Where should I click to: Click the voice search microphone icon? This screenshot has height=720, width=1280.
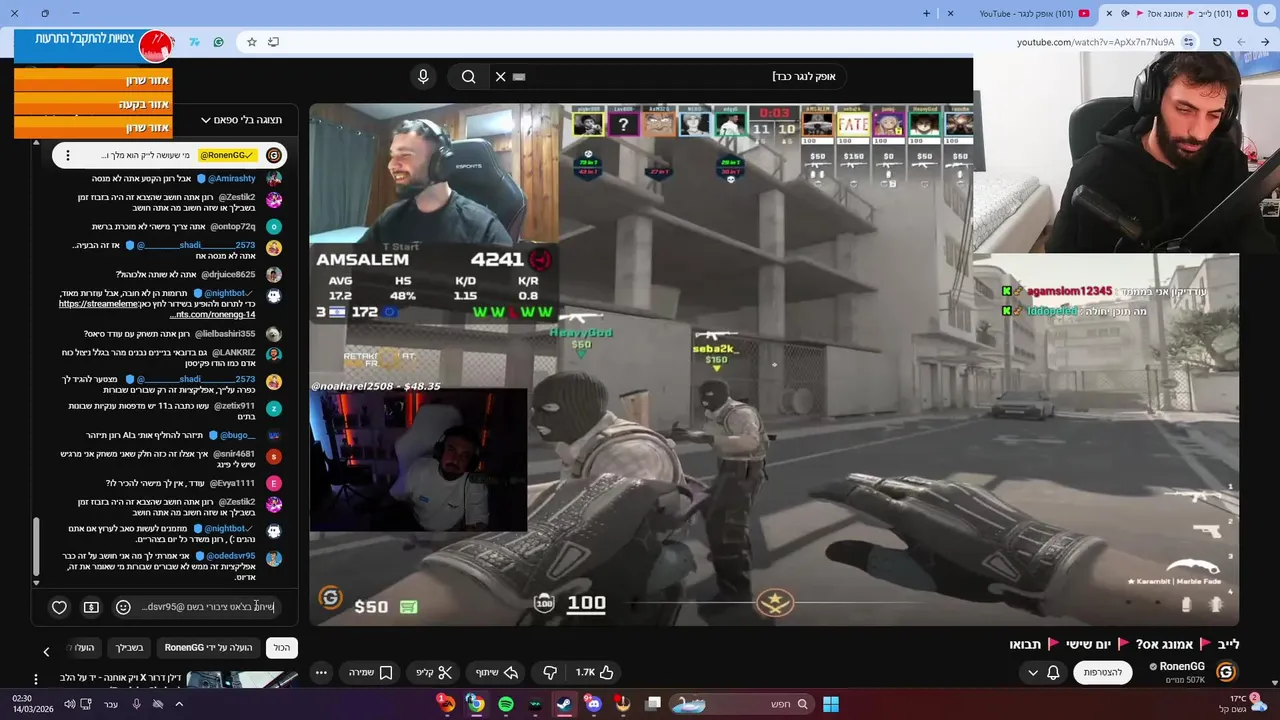point(423,77)
